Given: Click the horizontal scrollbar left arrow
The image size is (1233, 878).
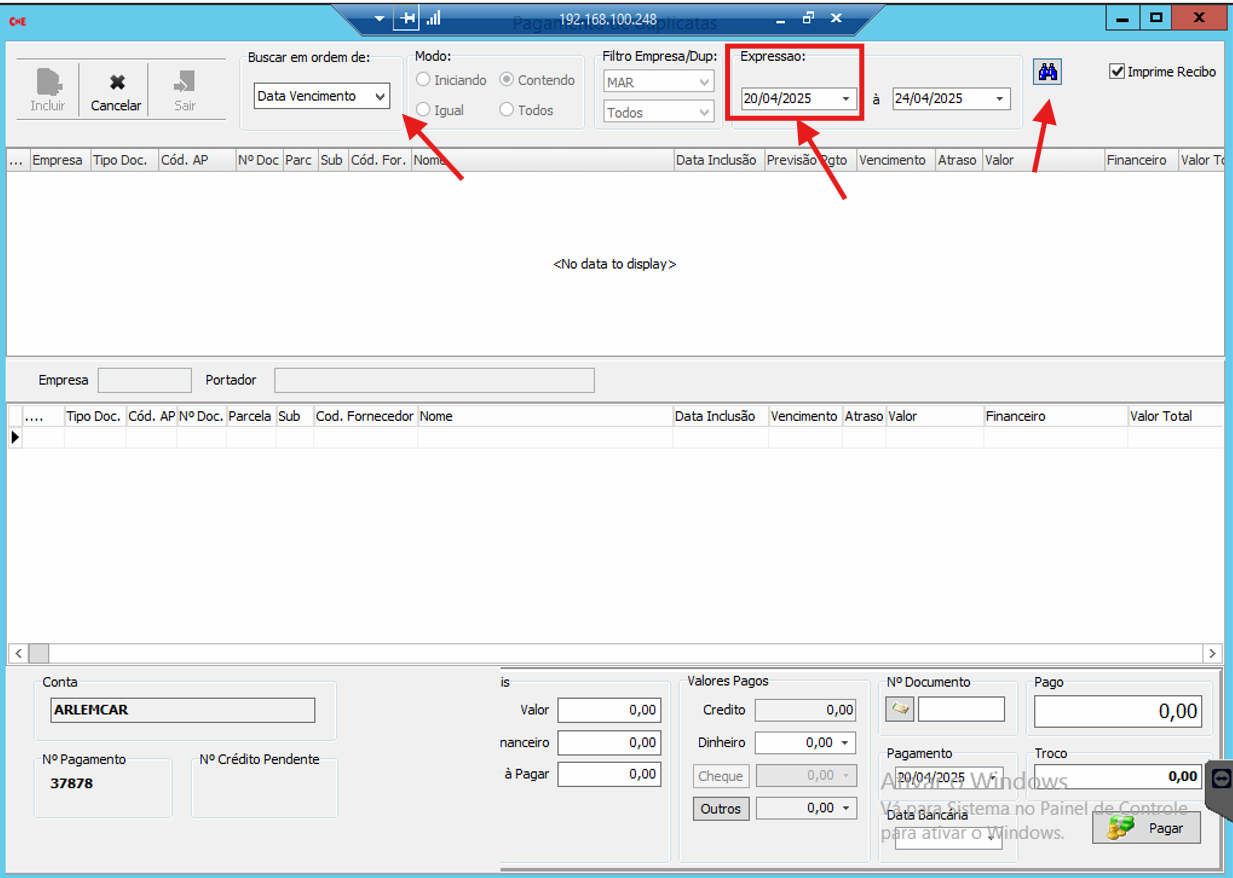Looking at the screenshot, I should (x=18, y=653).
